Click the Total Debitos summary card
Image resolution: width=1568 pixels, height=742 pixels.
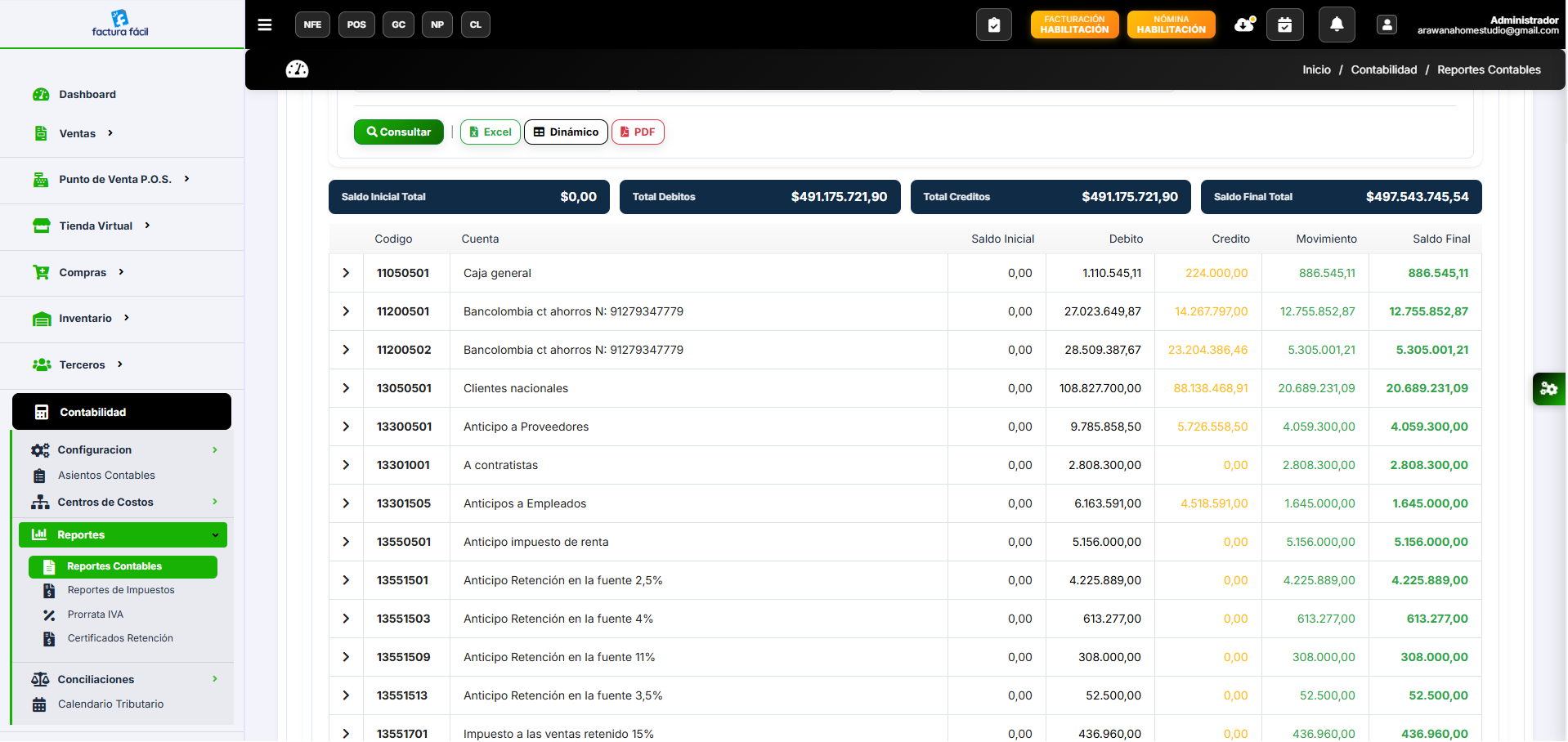click(x=759, y=197)
